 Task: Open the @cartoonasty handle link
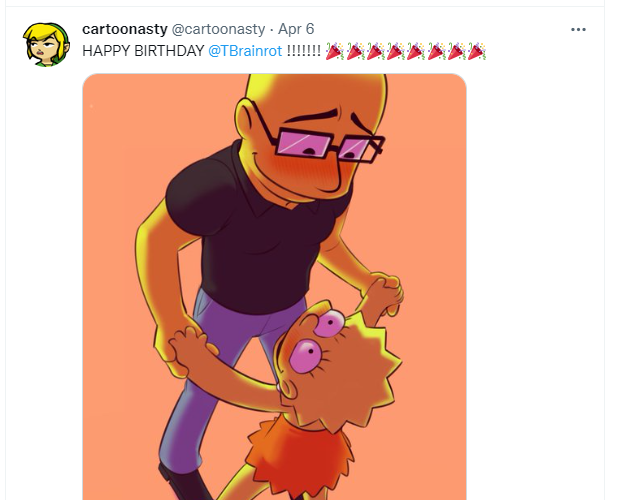(218, 29)
